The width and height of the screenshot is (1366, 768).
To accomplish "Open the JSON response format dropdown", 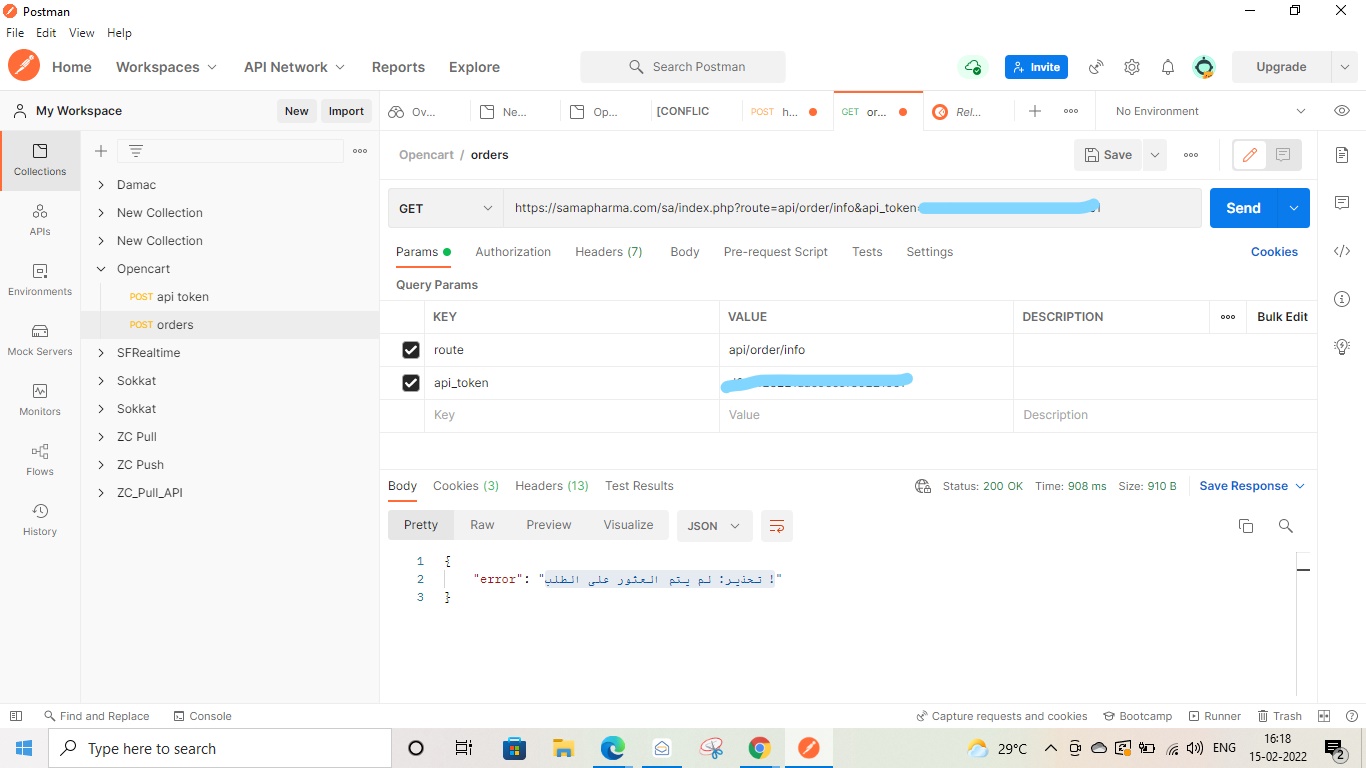I will click(x=714, y=526).
